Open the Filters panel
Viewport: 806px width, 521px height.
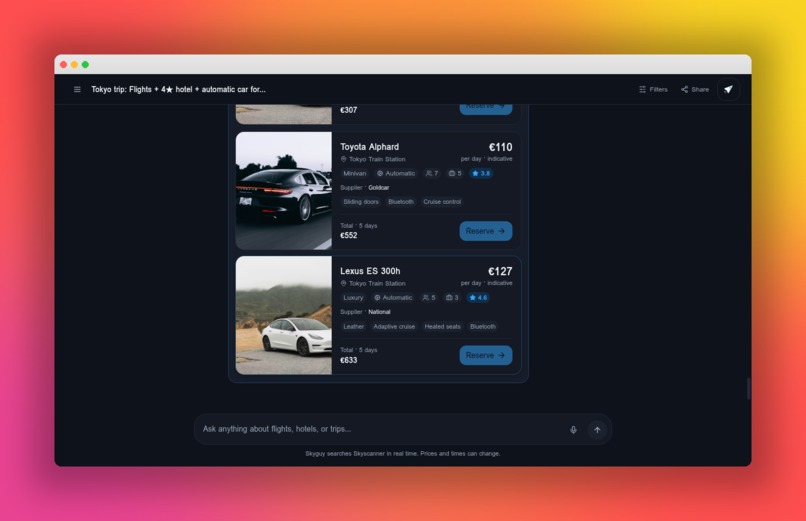[x=653, y=89]
